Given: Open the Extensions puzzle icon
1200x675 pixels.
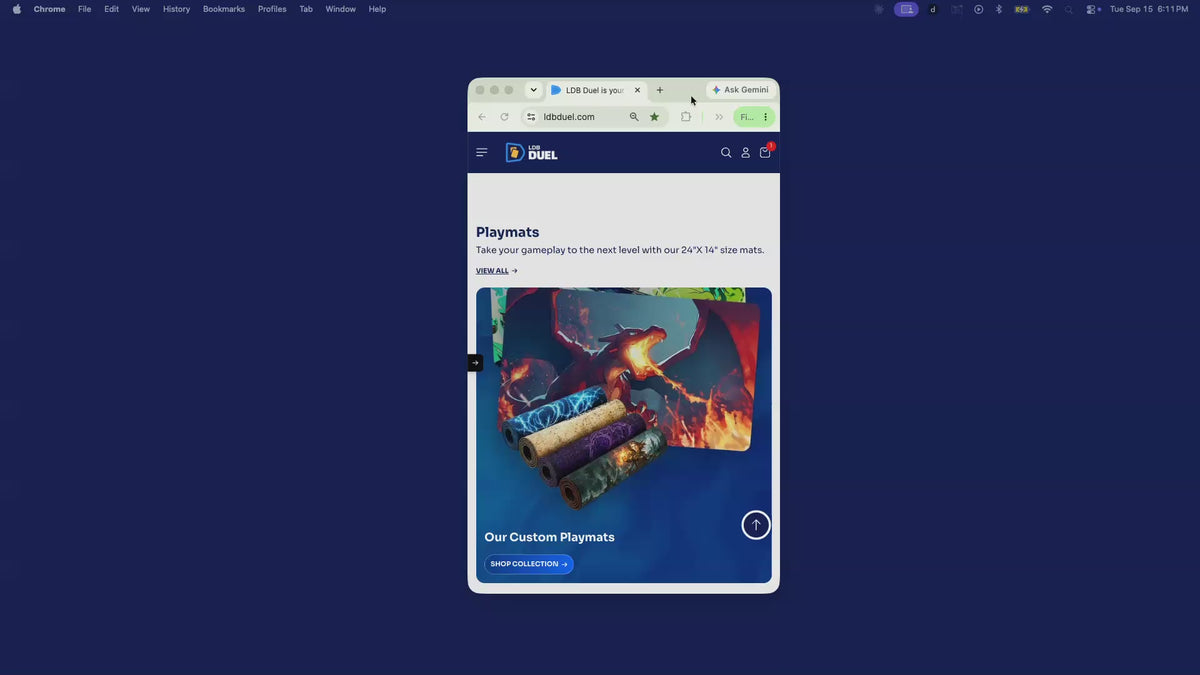Looking at the screenshot, I should click(686, 117).
